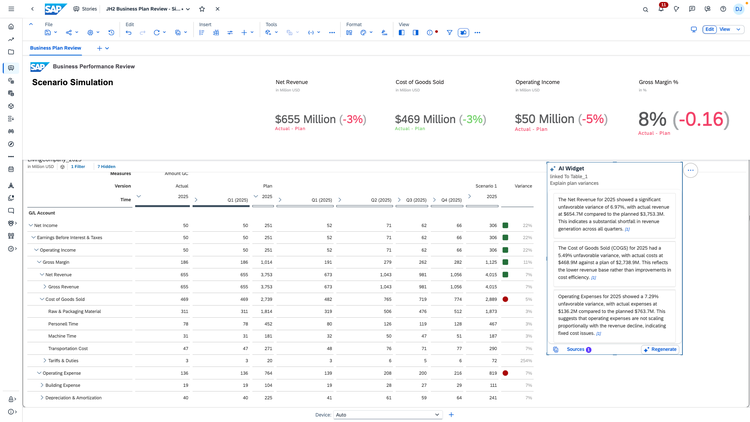The image size is (750, 422).
Task: Mark story as favorite with star icon
Action: point(202,9)
